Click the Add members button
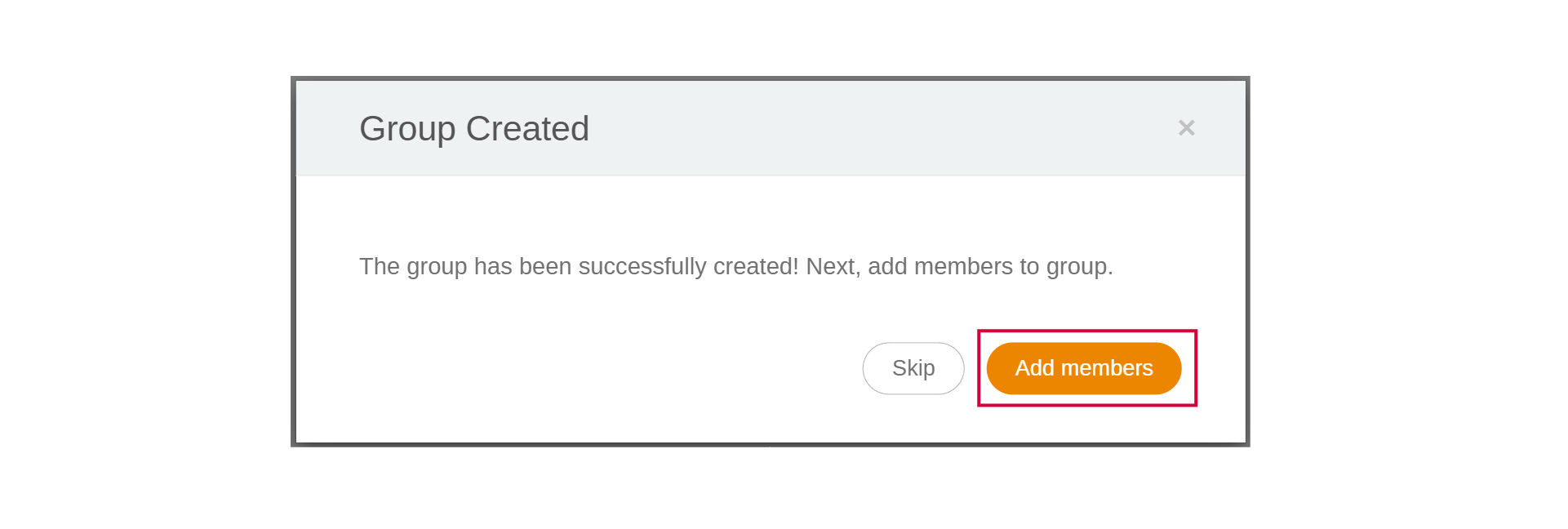Viewport: 1568px width, 529px height. [1083, 368]
